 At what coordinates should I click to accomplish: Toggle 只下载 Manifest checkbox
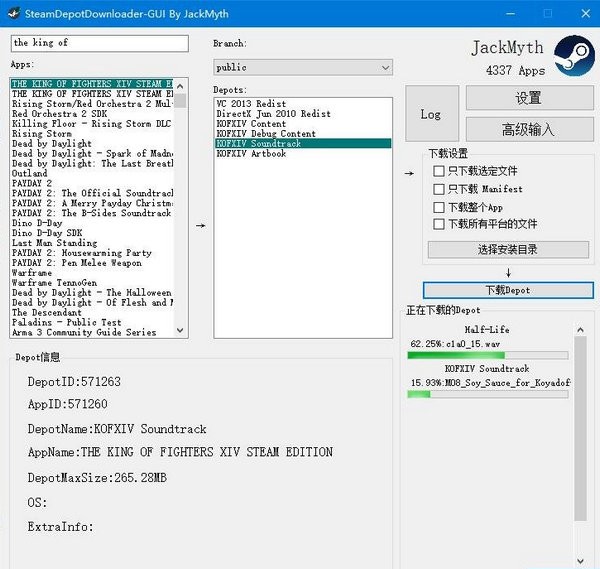click(439, 189)
